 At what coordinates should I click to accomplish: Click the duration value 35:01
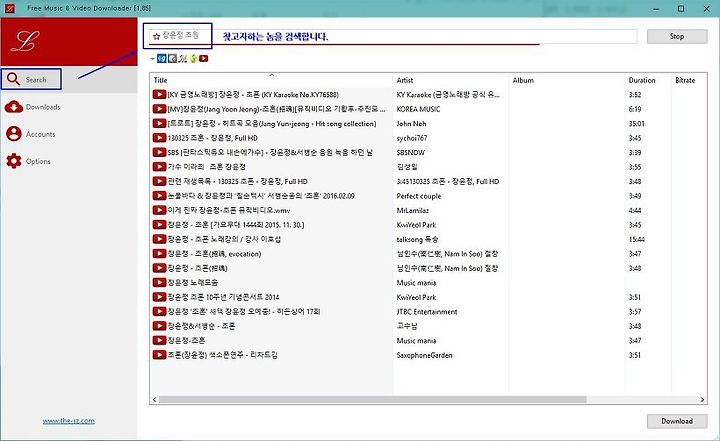[x=636, y=124]
